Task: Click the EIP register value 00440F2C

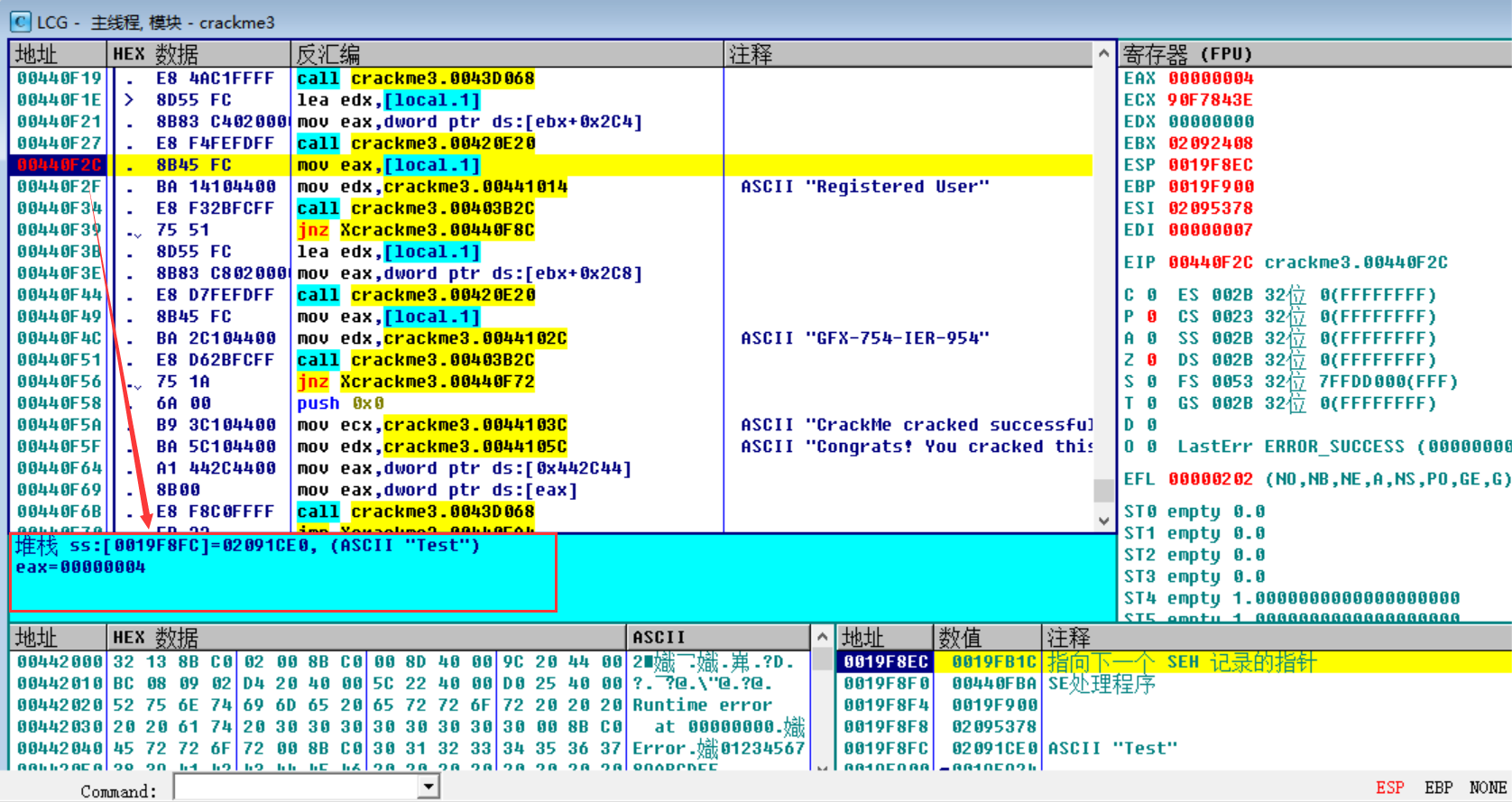Action: 1211,263
